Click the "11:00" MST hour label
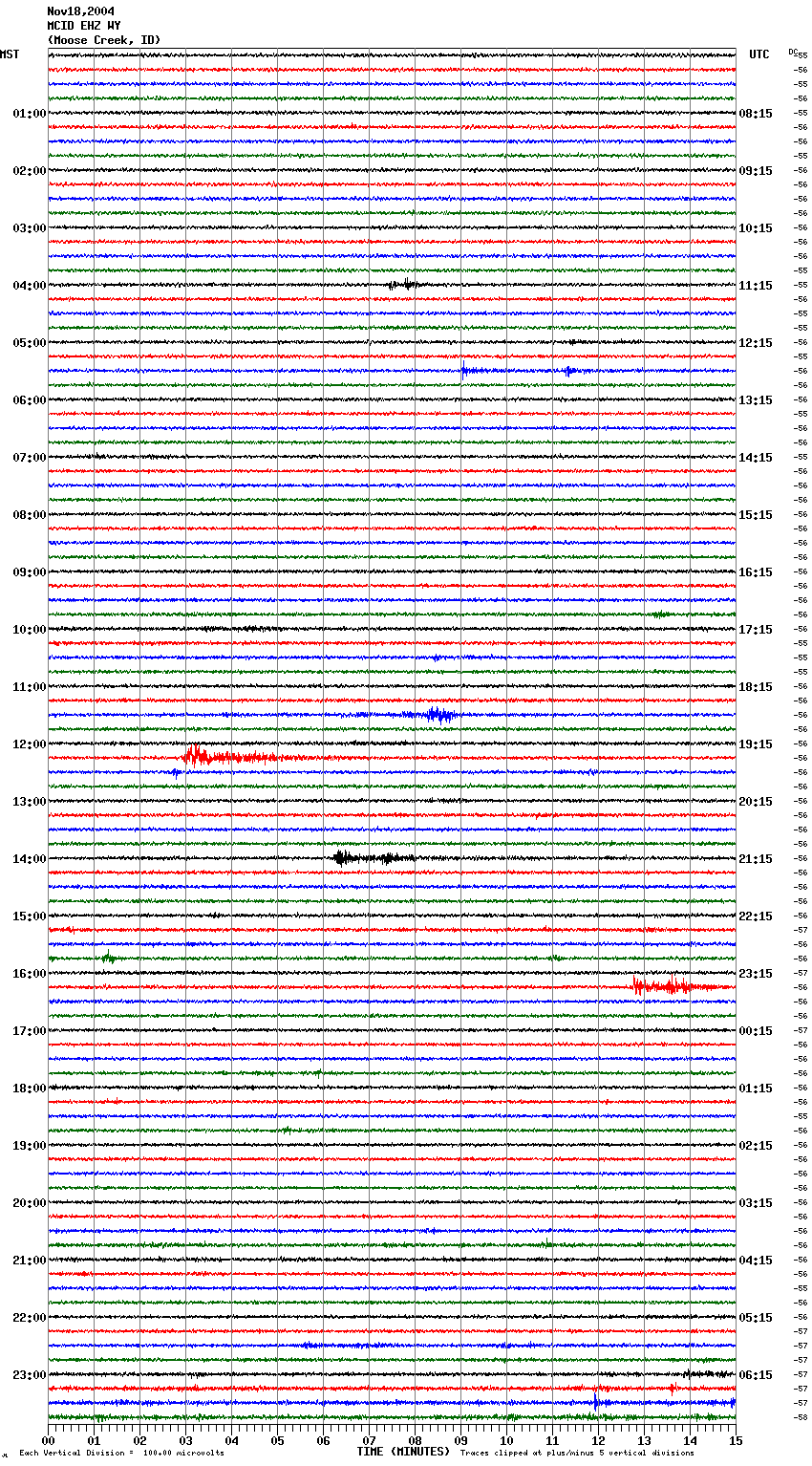This screenshot has height=1466, width=812. [x=30, y=687]
